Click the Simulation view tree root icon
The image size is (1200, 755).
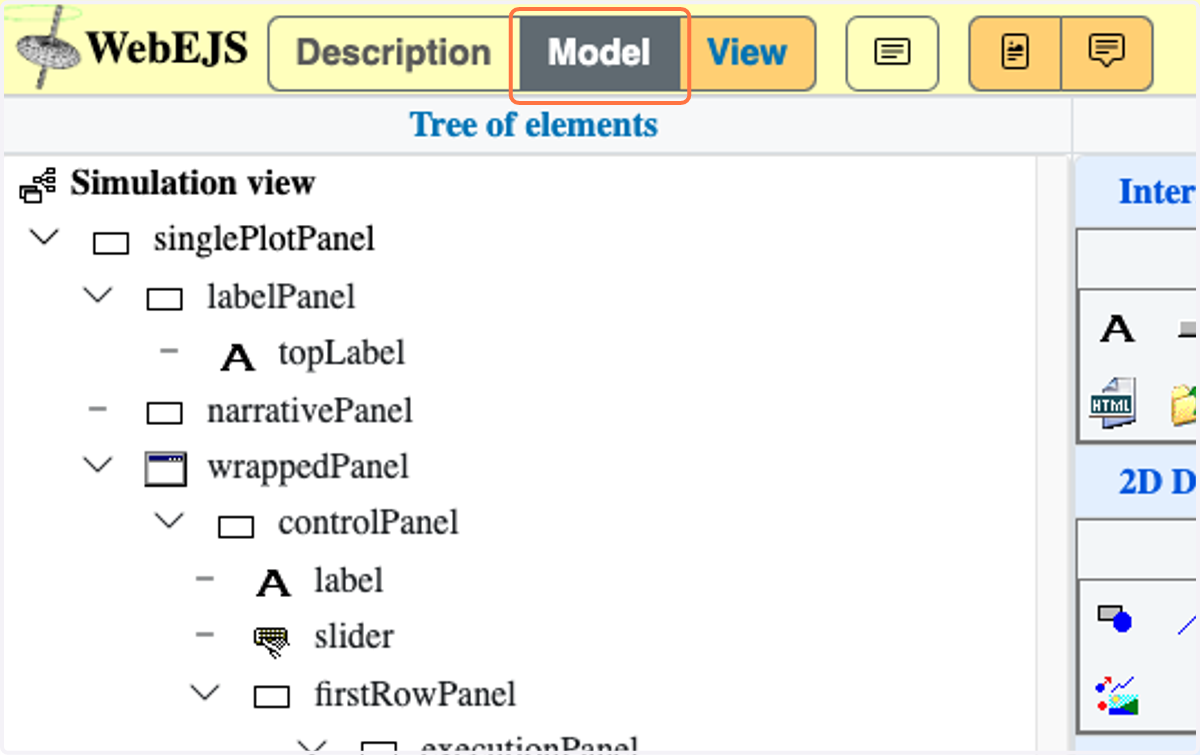[37, 185]
